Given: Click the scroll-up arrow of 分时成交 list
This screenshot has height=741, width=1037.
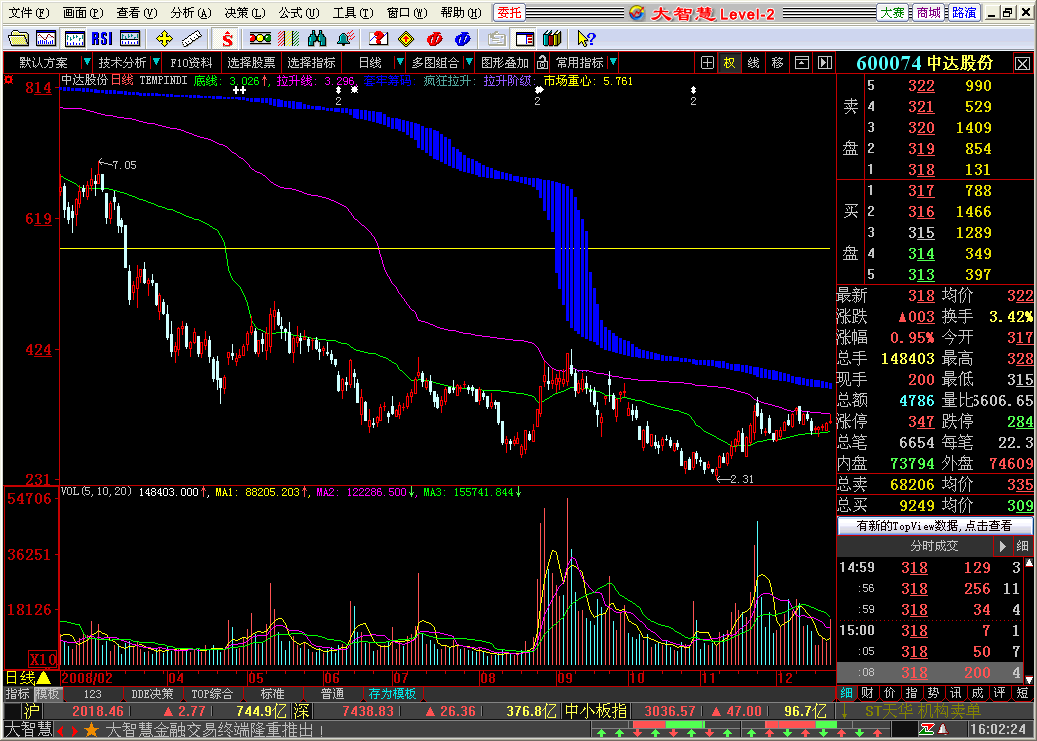Looking at the screenshot, I should (1029, 562).
